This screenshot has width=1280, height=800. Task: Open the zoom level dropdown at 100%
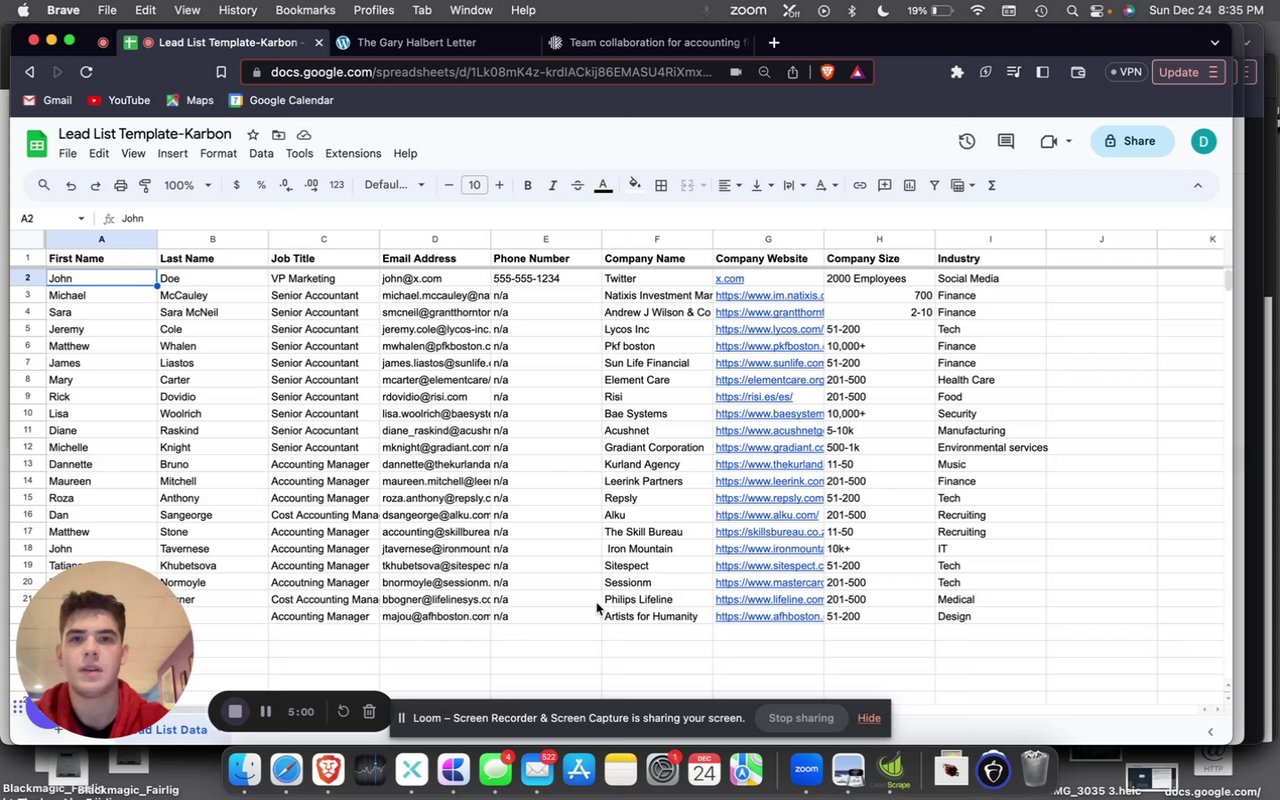pyautogui.click(x=188, y=185)
